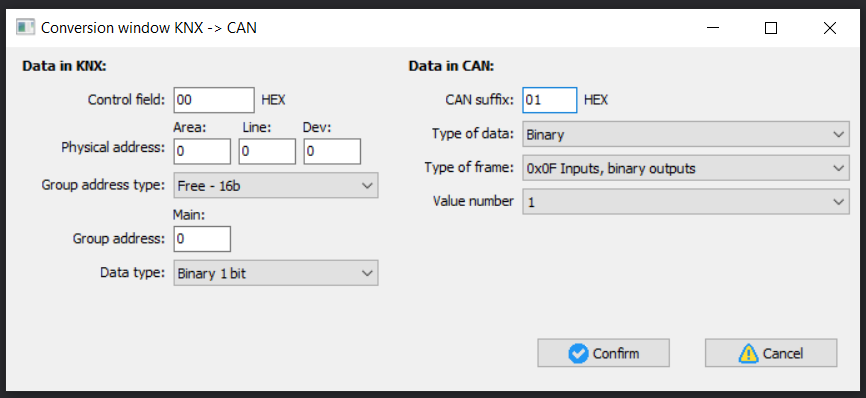Click the Main group address field
866x398 pixels.
tap(202, 238)
